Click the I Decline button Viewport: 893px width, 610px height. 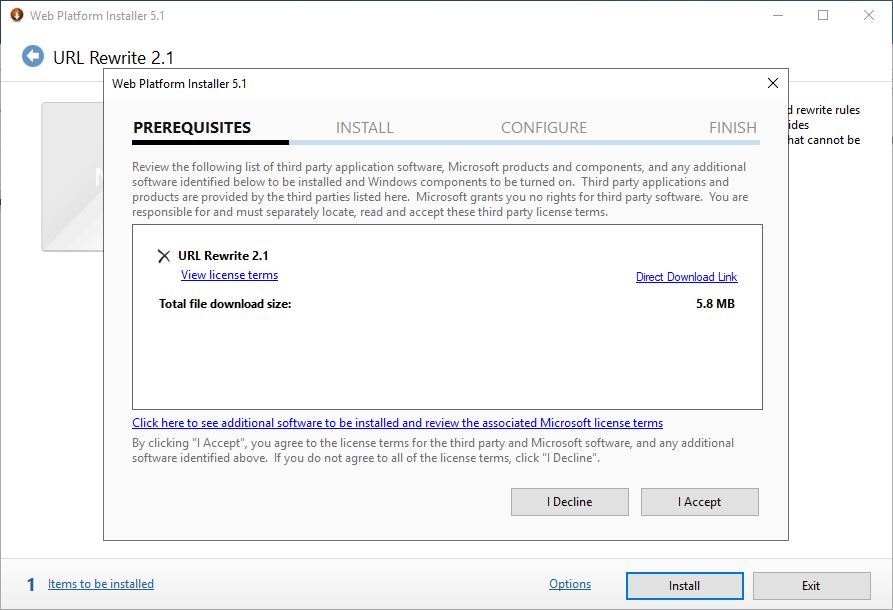coord(570,502)
